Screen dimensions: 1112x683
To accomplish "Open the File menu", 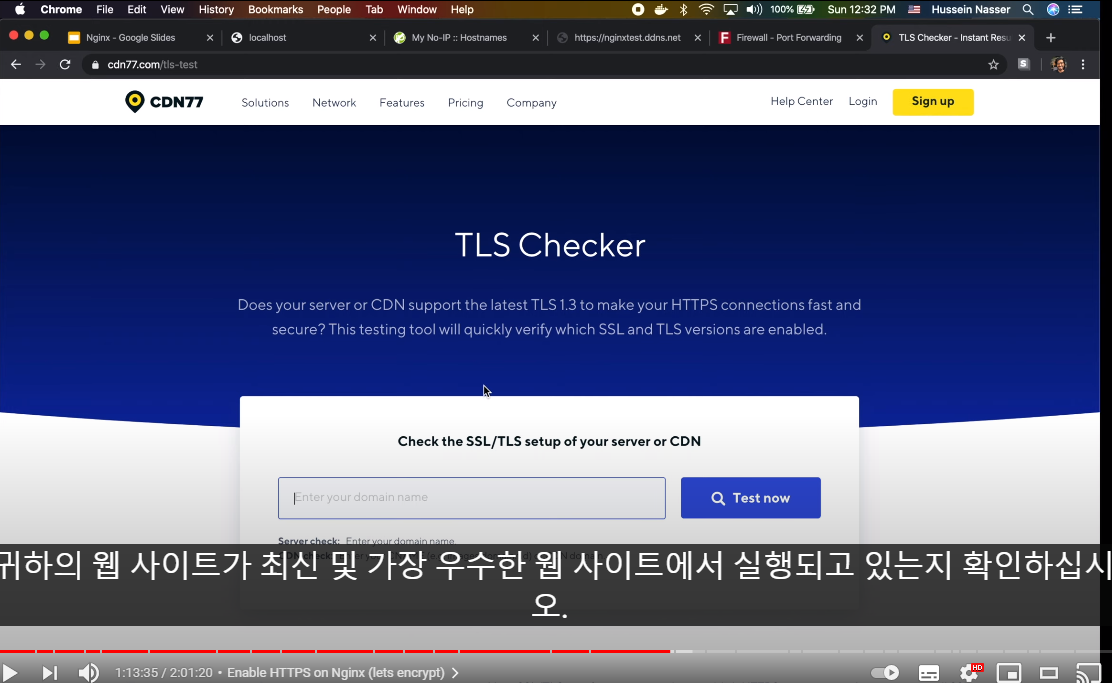I will (105, 9).
